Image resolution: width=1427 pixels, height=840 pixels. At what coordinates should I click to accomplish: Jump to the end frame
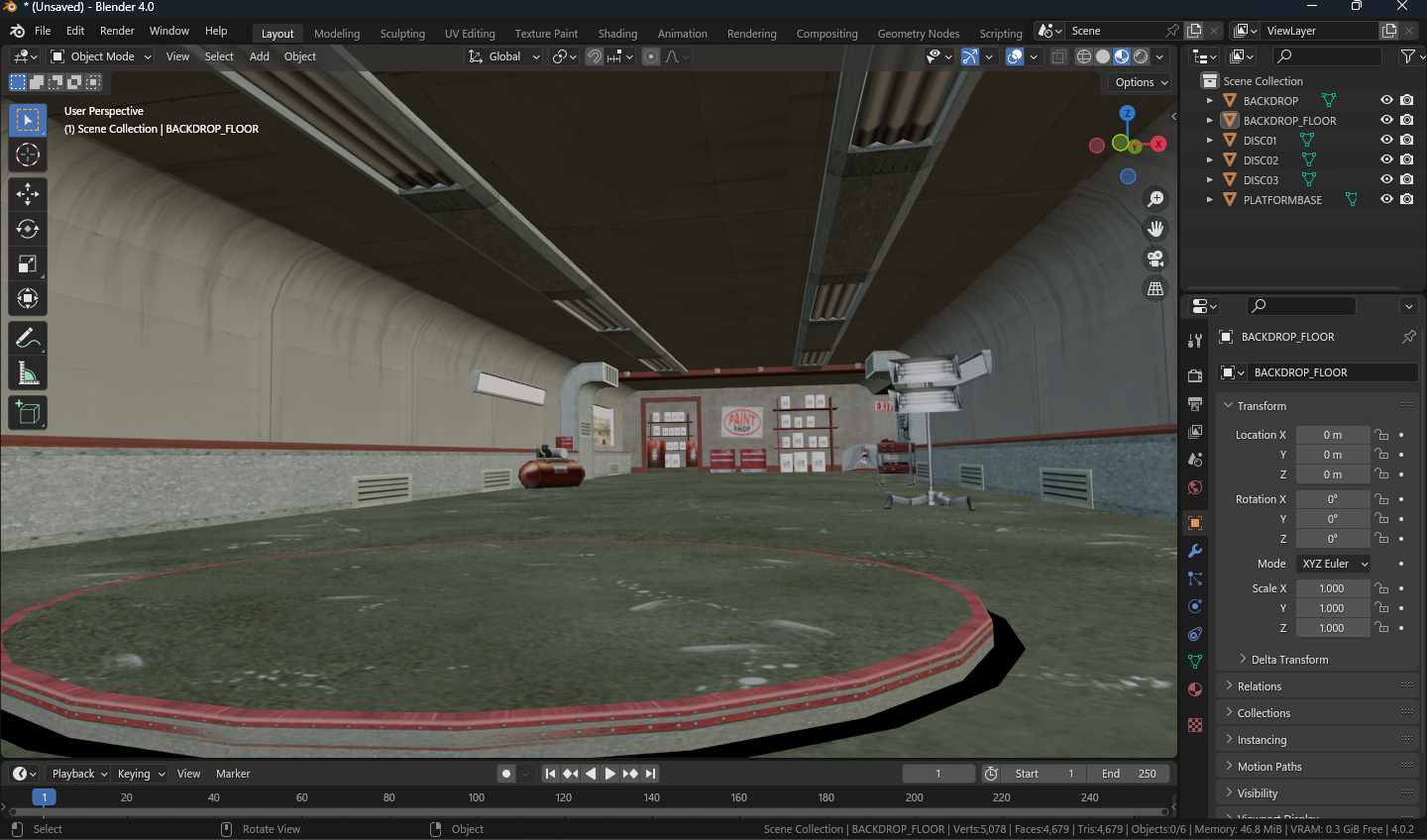click(x=650, y=774)
